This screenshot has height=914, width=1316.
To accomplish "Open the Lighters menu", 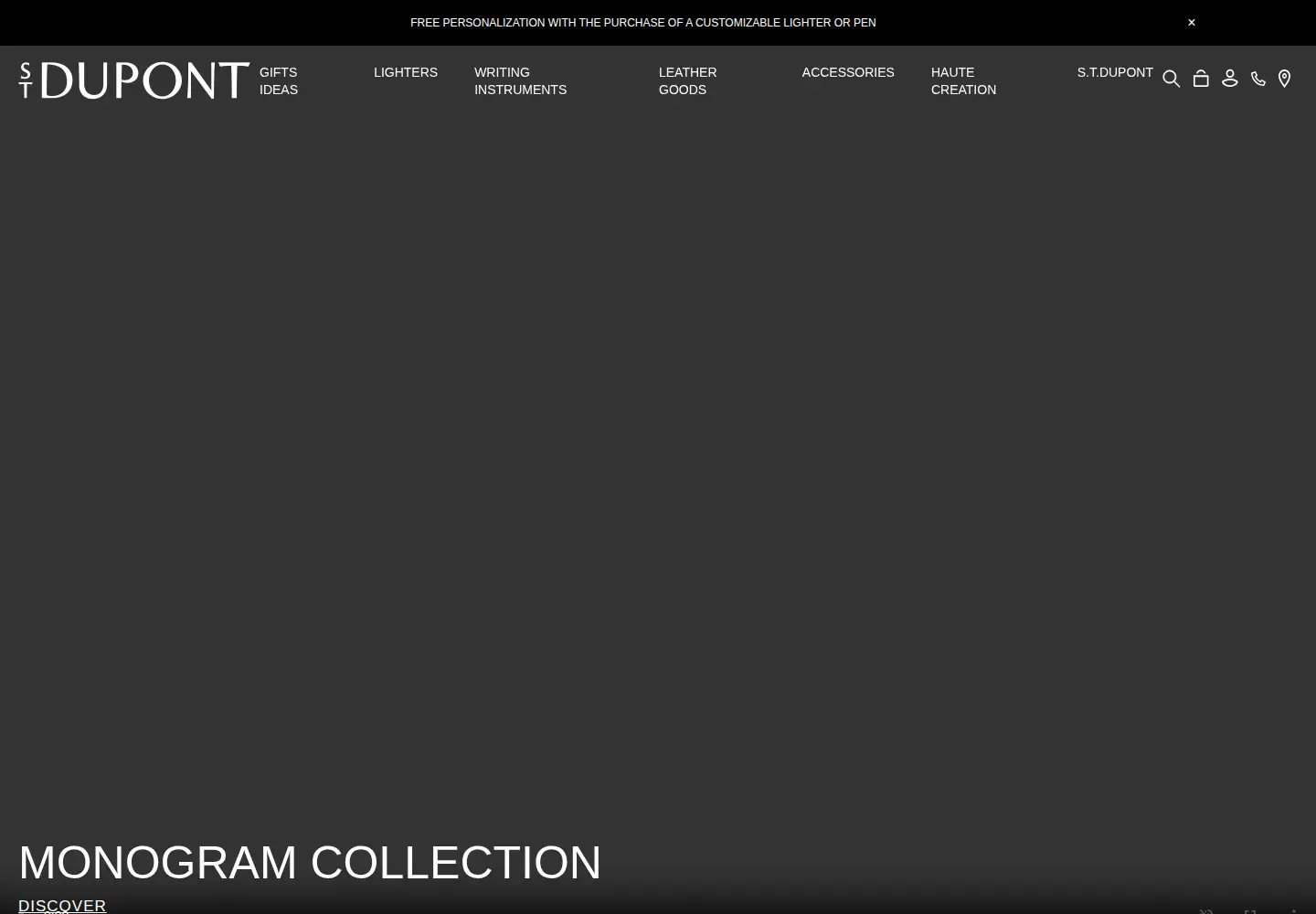I will [x=406, y=72].
